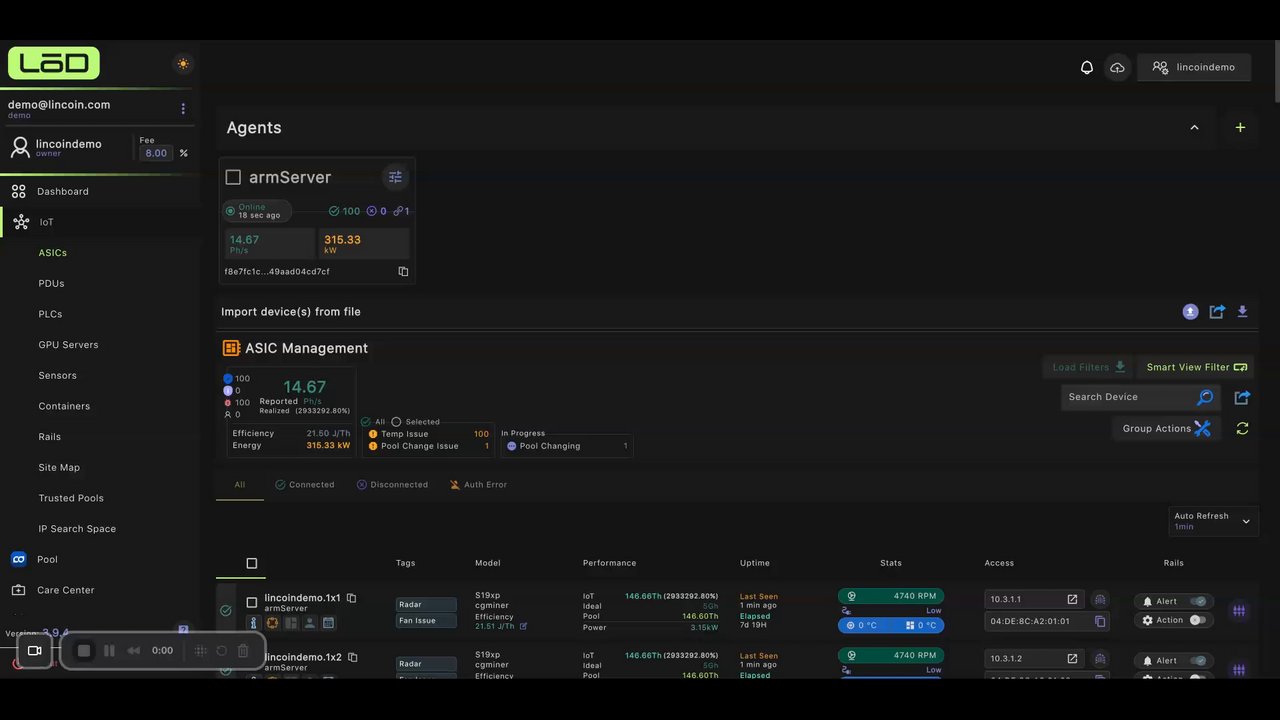The width and height of the screenshot is (1280, 720).
Task: Toggle Alert rail switch for lincoindemo.1x1
Action: (x=1199, y=601)
